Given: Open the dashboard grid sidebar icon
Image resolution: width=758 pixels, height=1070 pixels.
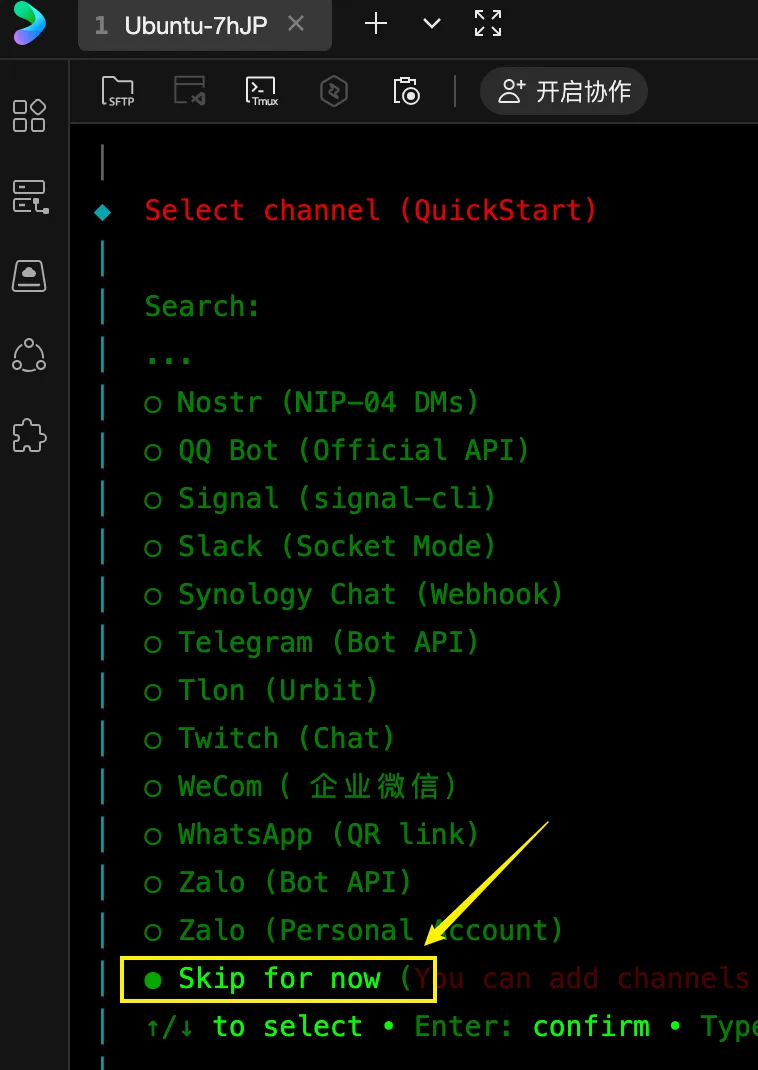Looking at the screenshot, I should [29, 115].
